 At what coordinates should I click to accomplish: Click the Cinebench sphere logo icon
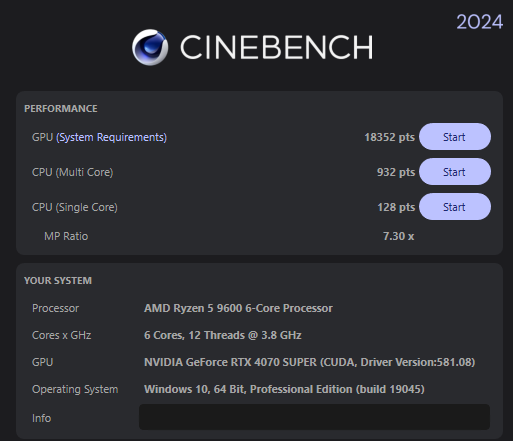point(150,47)
